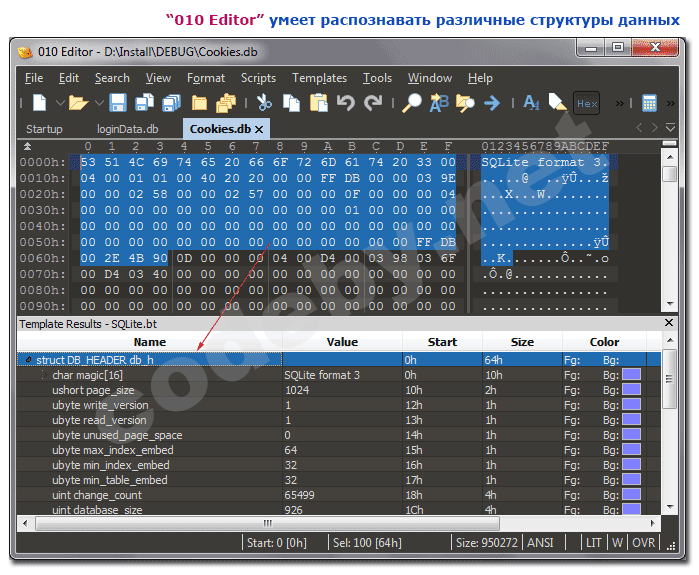Click the Undo arrow icon

[x=346, y=103]
